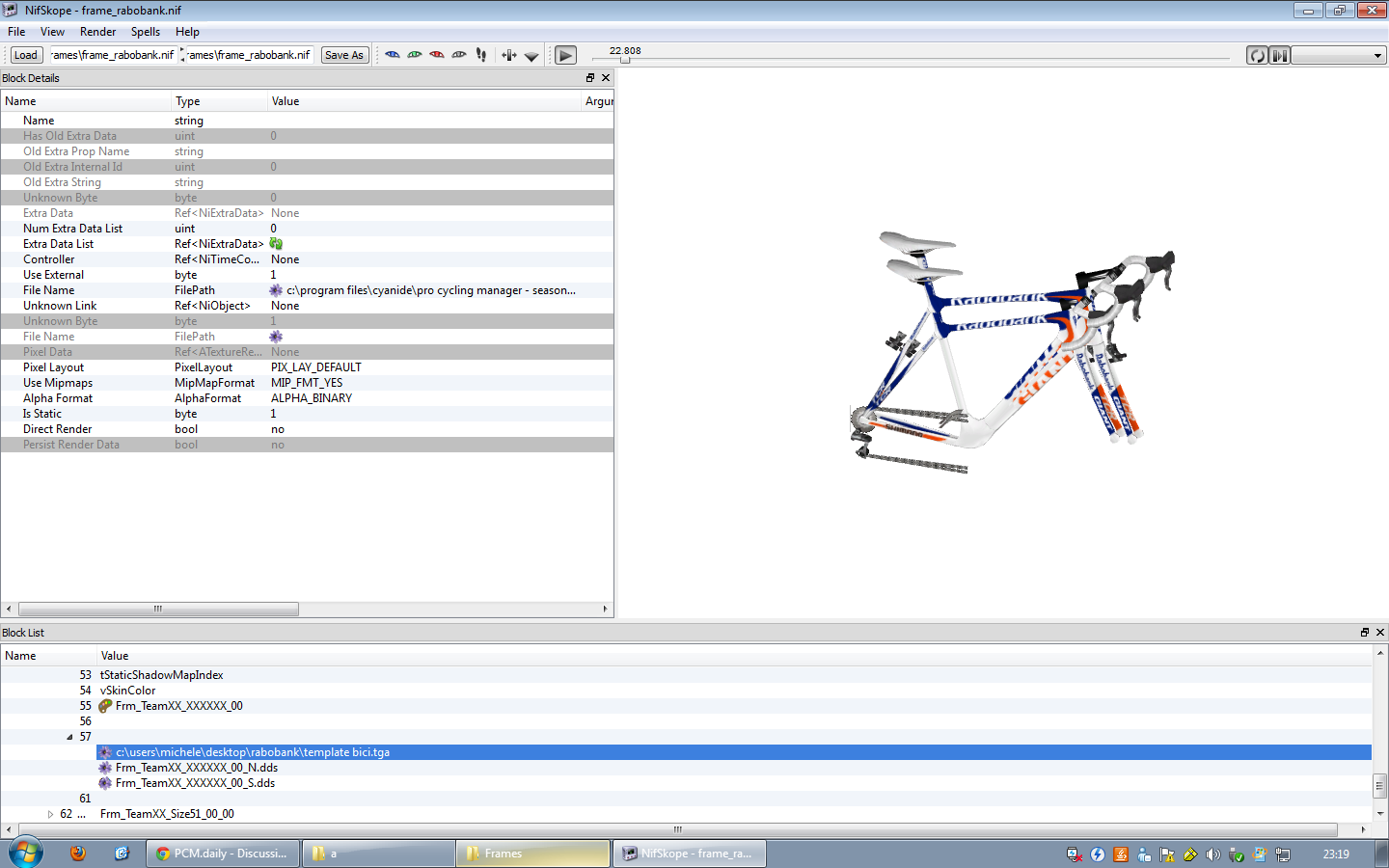Collapse block 57 in Block List
The height and width of the screenshot is (868, 1389).
tap(69, 737)
